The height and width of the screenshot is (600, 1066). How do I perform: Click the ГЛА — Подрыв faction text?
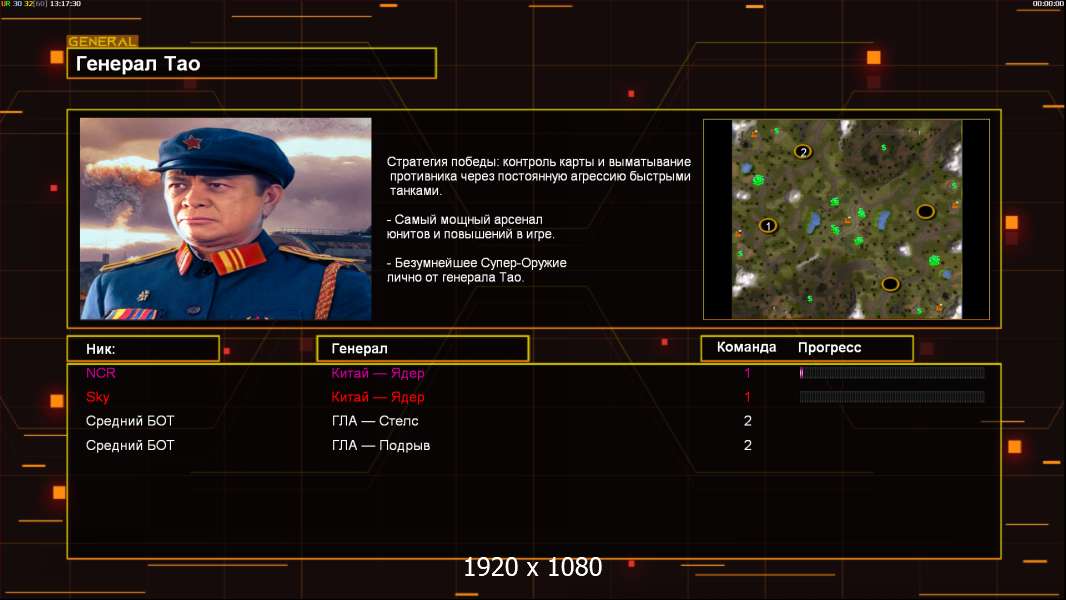(381, 446)
